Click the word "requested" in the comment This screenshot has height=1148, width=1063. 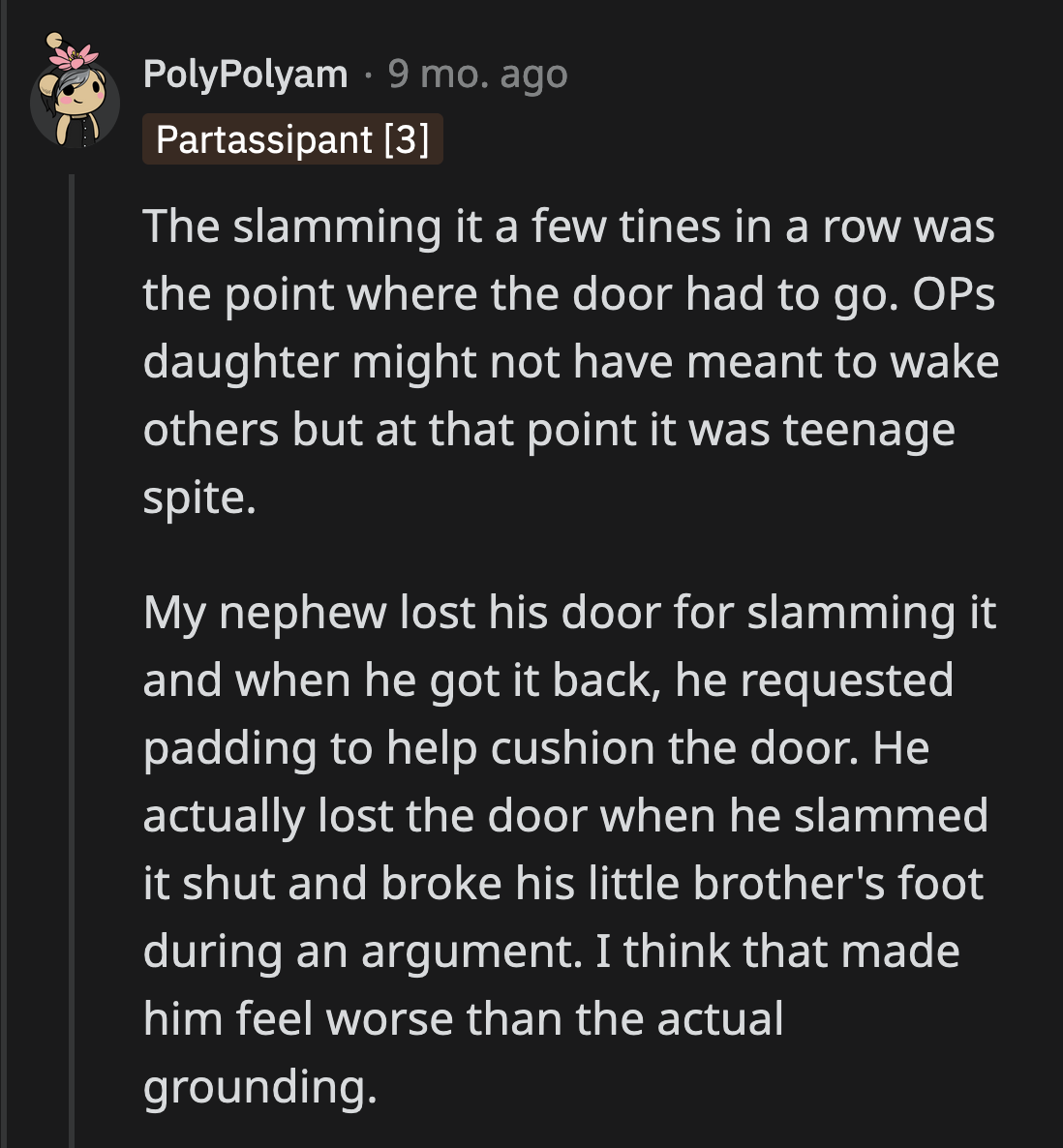(x=846, y=680)
